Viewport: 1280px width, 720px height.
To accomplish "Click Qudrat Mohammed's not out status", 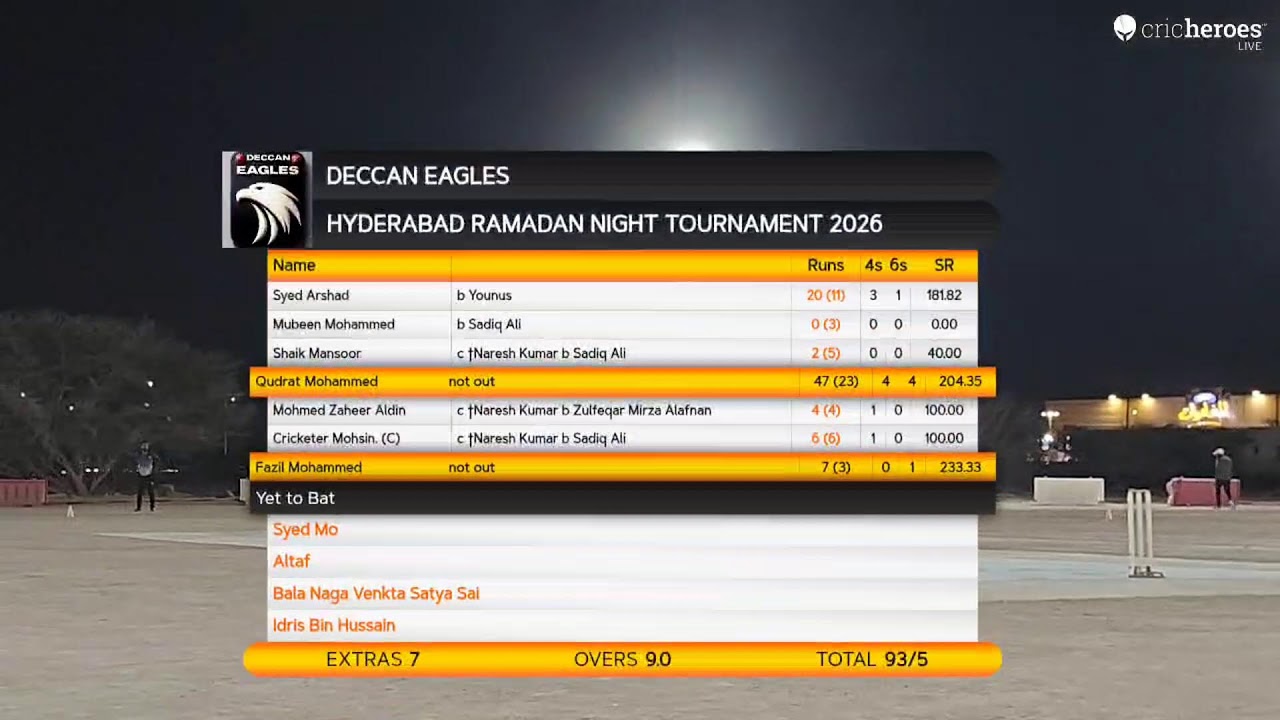I will point(471,381).
